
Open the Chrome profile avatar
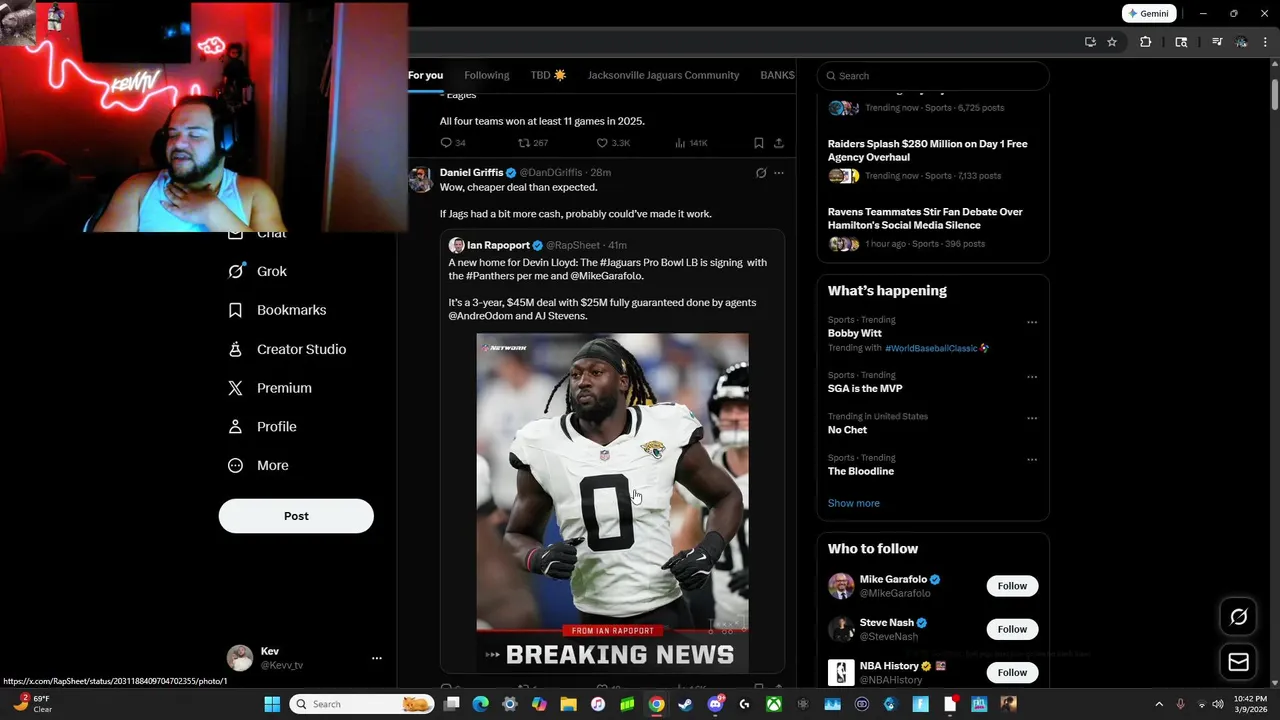pyautogui.click(x=1241, y=42)
